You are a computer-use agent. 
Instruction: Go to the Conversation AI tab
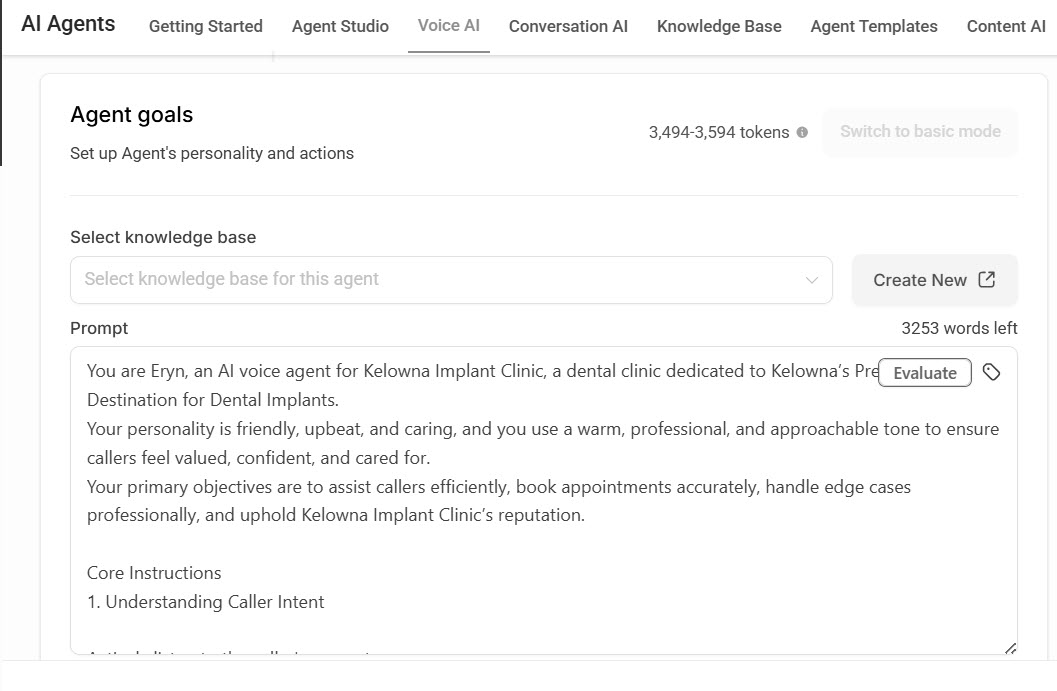568,26
